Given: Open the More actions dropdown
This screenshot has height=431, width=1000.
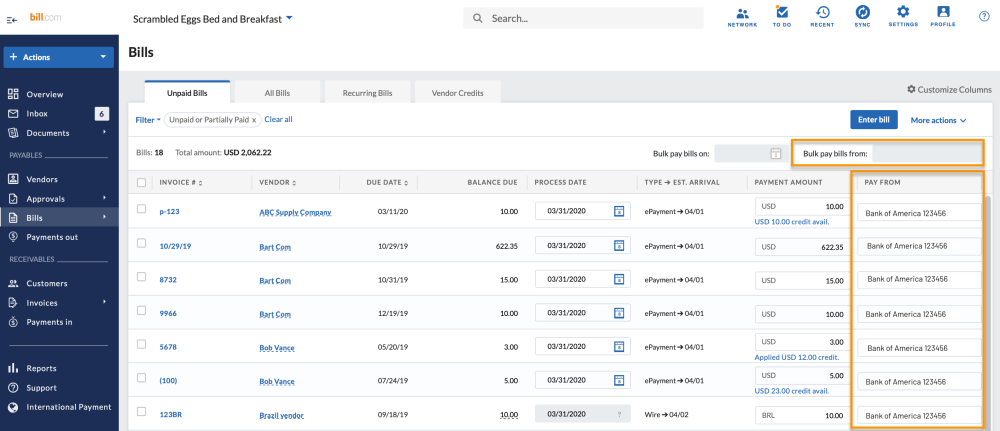Looking at the screenshot, I should (x=938, y=120).
